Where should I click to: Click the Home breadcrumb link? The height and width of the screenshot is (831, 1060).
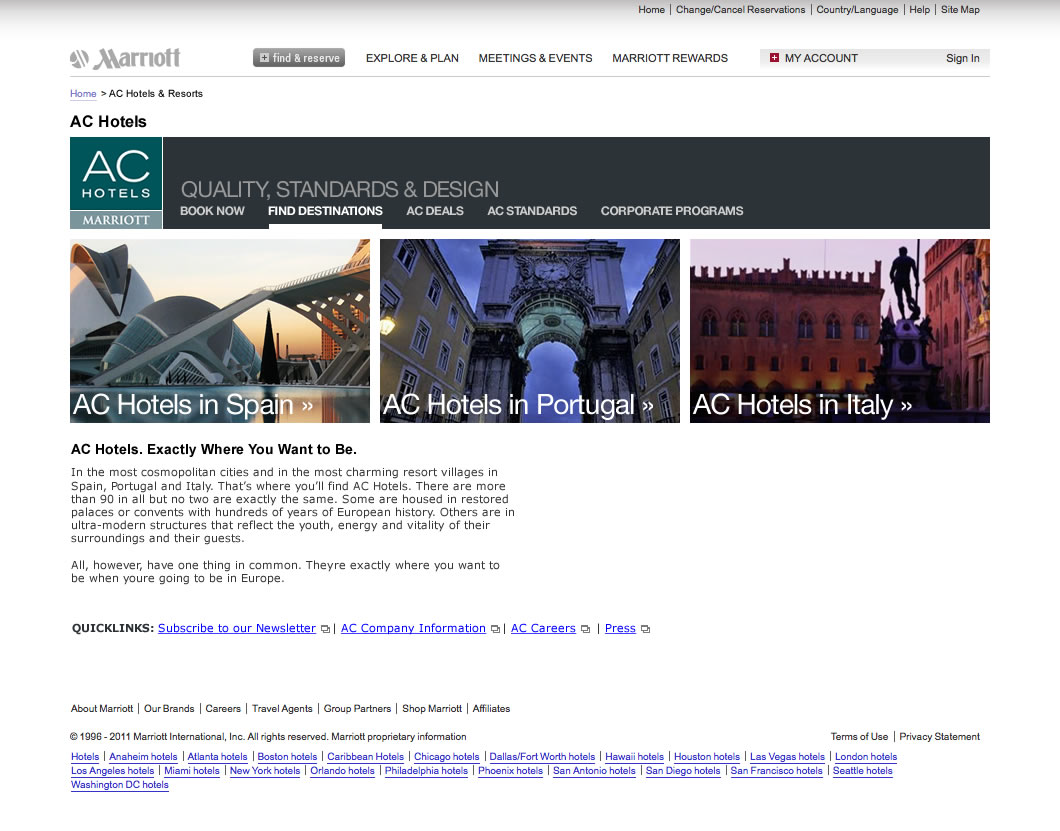tap(83, 94)
